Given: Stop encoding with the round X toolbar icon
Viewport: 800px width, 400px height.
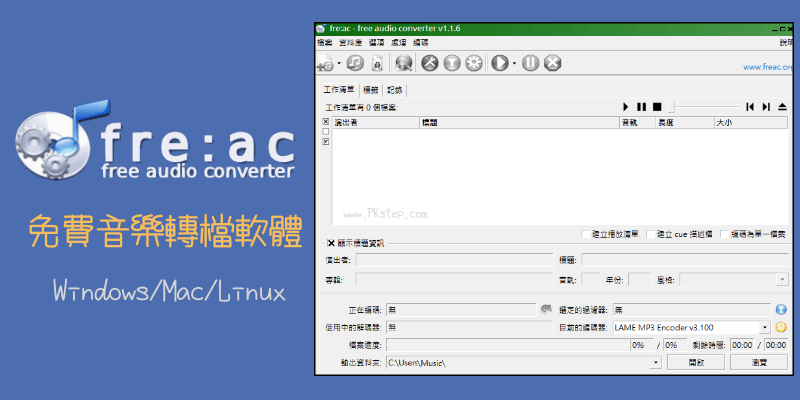Looking at the screenshot, I should [553, 63].
